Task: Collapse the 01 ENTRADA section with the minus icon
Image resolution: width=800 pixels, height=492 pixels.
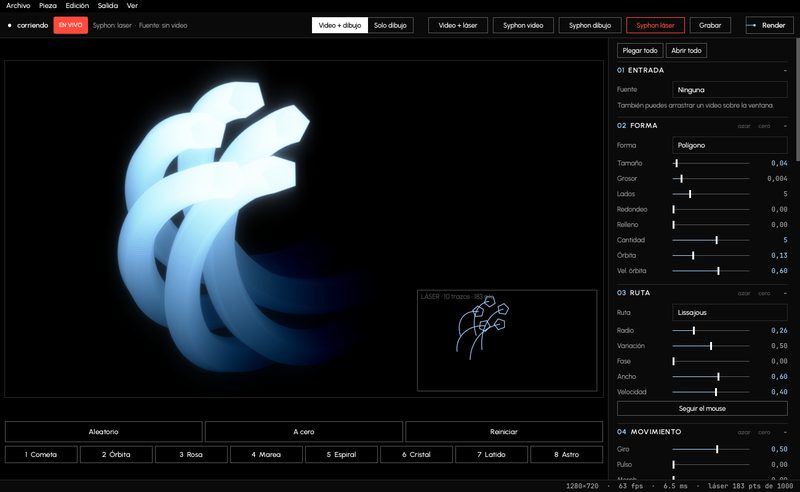Action: pos(785,70)
